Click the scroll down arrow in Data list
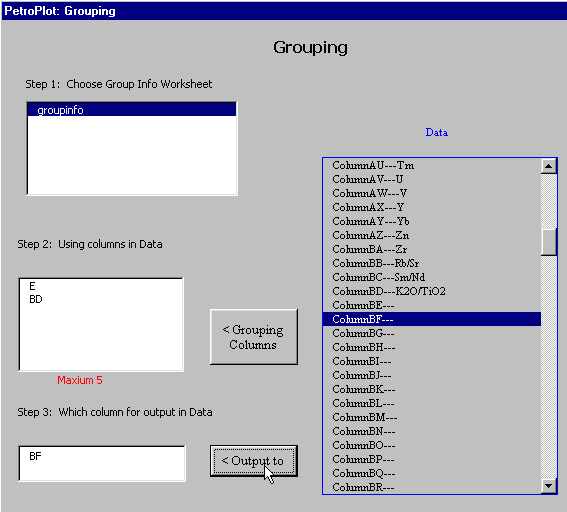Viewport: 567px width, 512px height. 549,486
